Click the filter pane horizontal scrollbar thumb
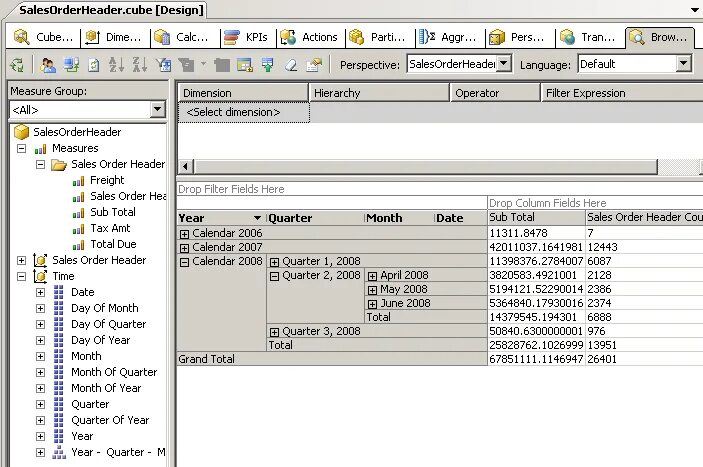Screen dimensions: 703x467 coord(425,167)
